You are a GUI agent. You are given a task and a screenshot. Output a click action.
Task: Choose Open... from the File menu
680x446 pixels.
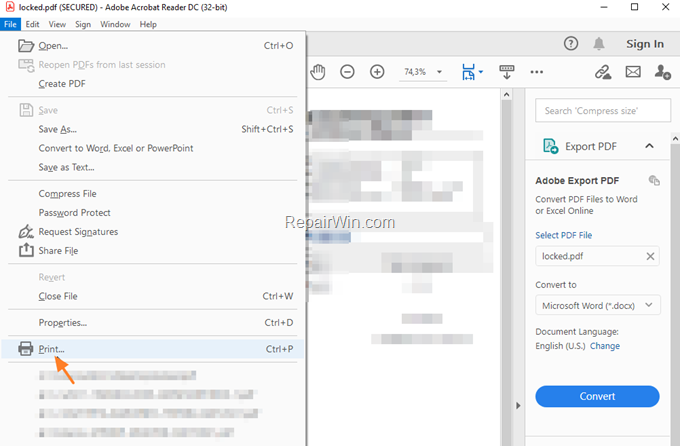(x=153, y=46)
